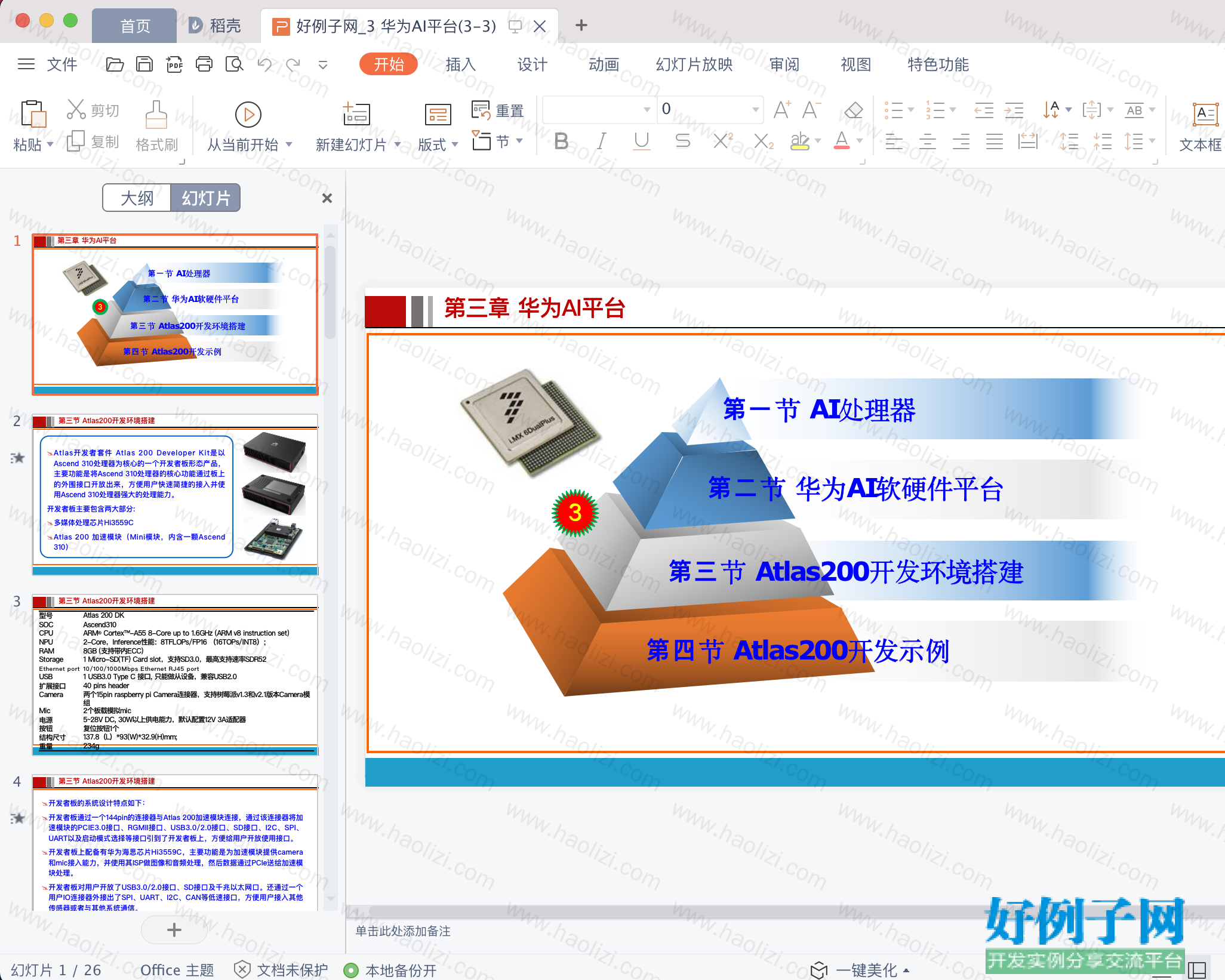Open the text highlight color swatch
Viewport: 1225px width, 980px height.
(x=799, y=141)
